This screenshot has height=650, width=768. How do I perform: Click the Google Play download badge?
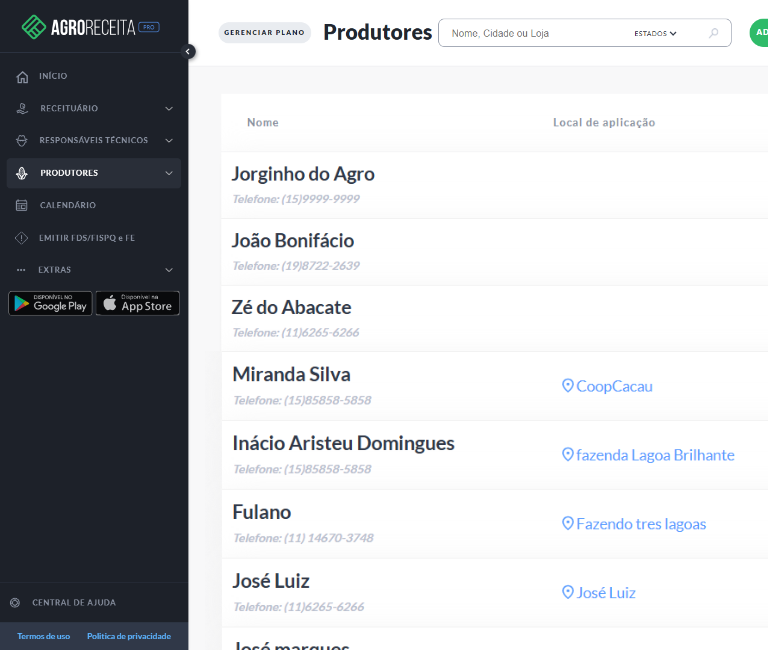[50, 303]
